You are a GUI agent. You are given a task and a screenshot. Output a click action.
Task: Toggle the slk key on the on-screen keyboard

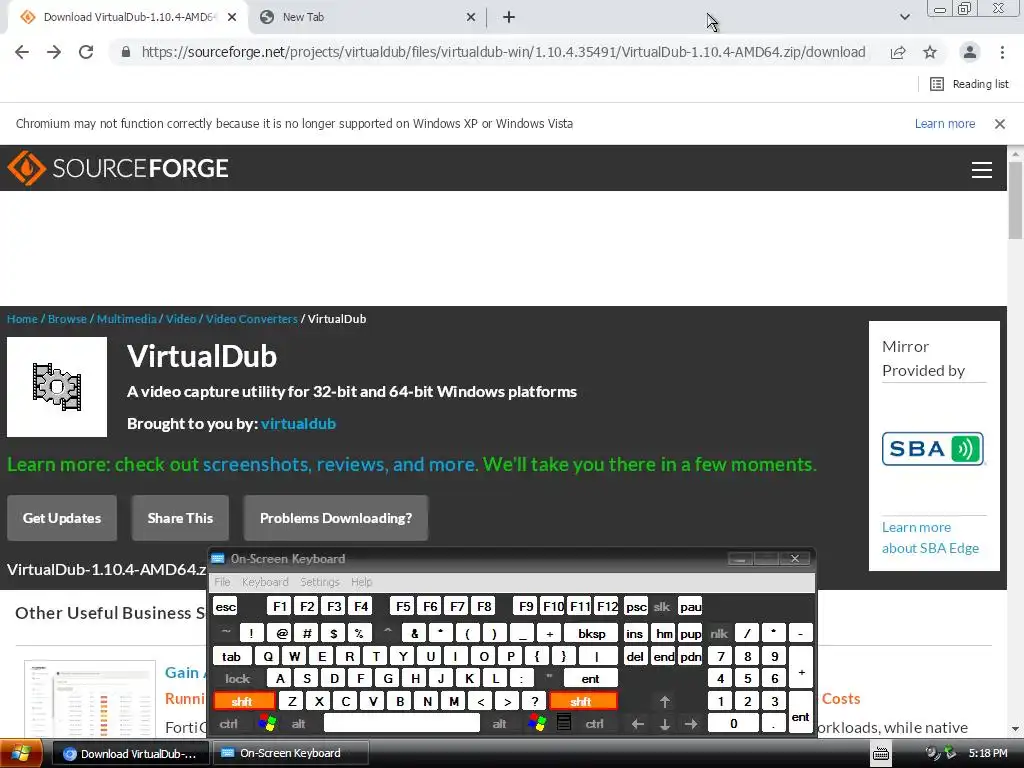click(x=662, y=607)
